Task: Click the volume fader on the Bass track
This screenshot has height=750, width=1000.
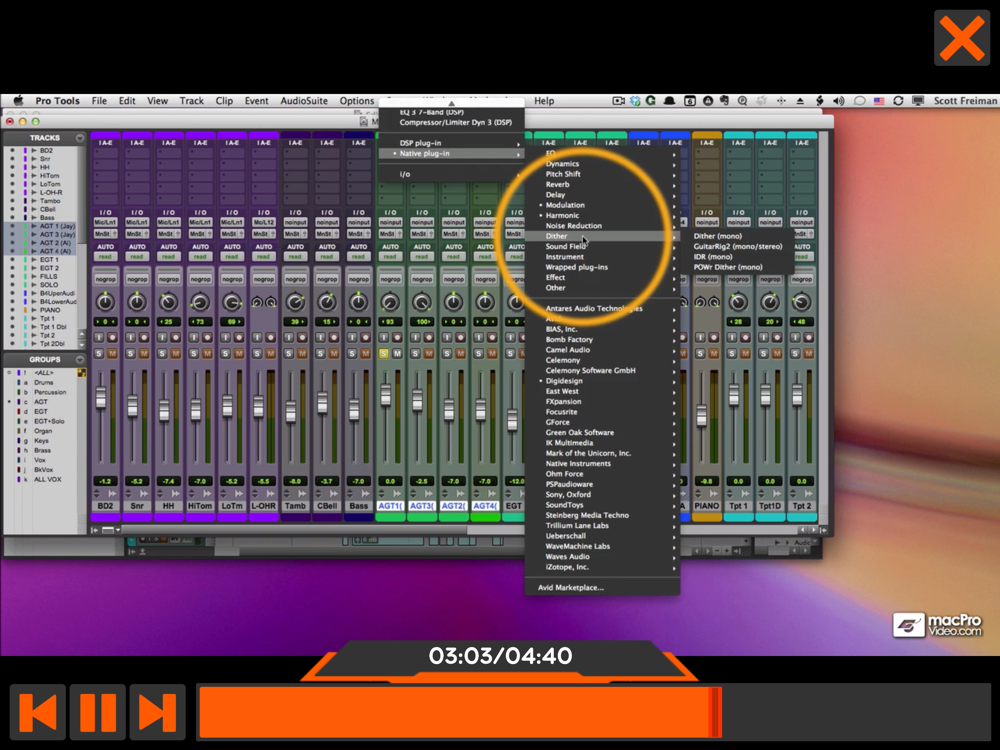Action: [355, 411]
